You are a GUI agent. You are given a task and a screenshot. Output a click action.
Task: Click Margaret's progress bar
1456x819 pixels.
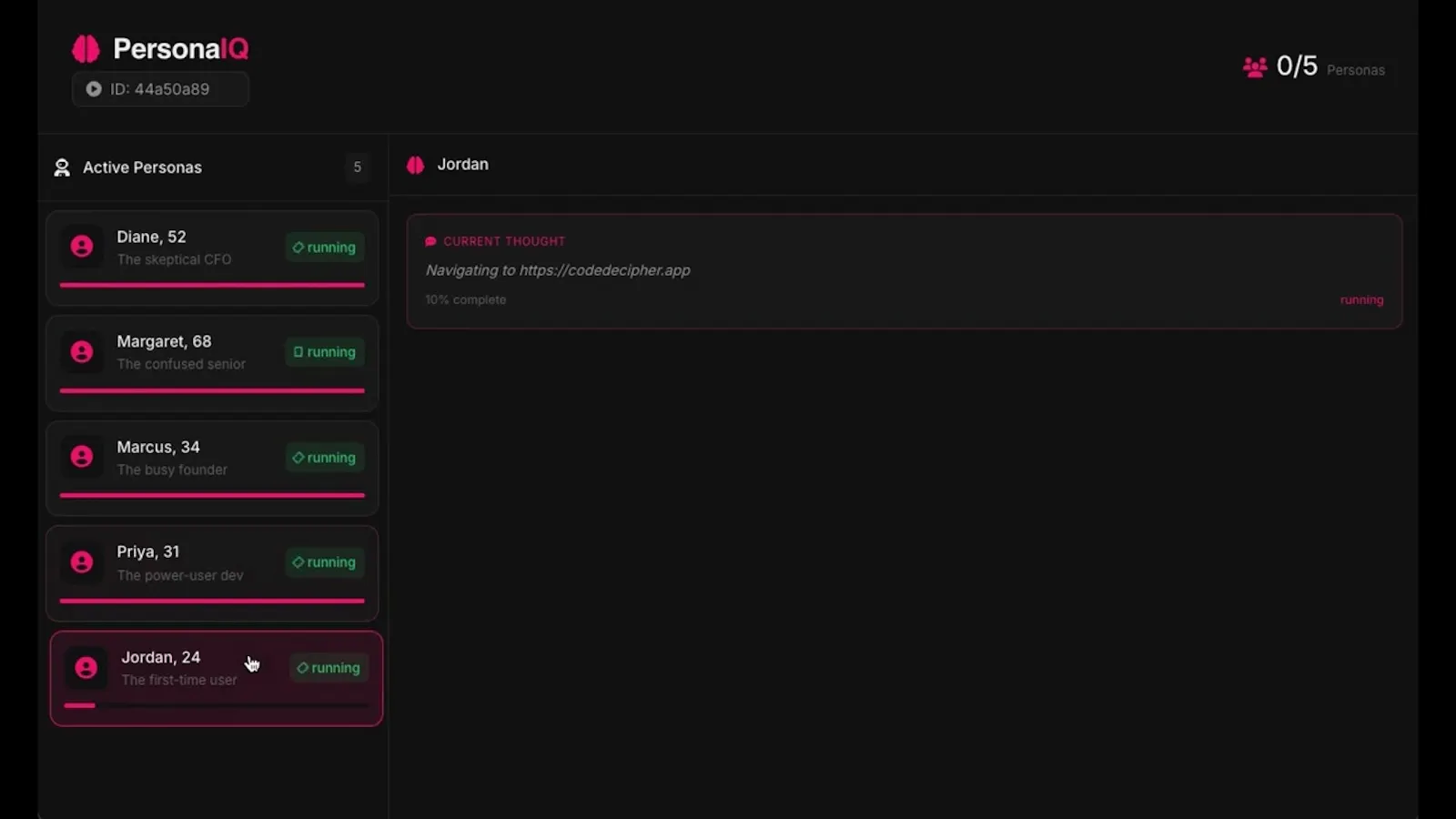pyautogui.click(x=212, y=390)
